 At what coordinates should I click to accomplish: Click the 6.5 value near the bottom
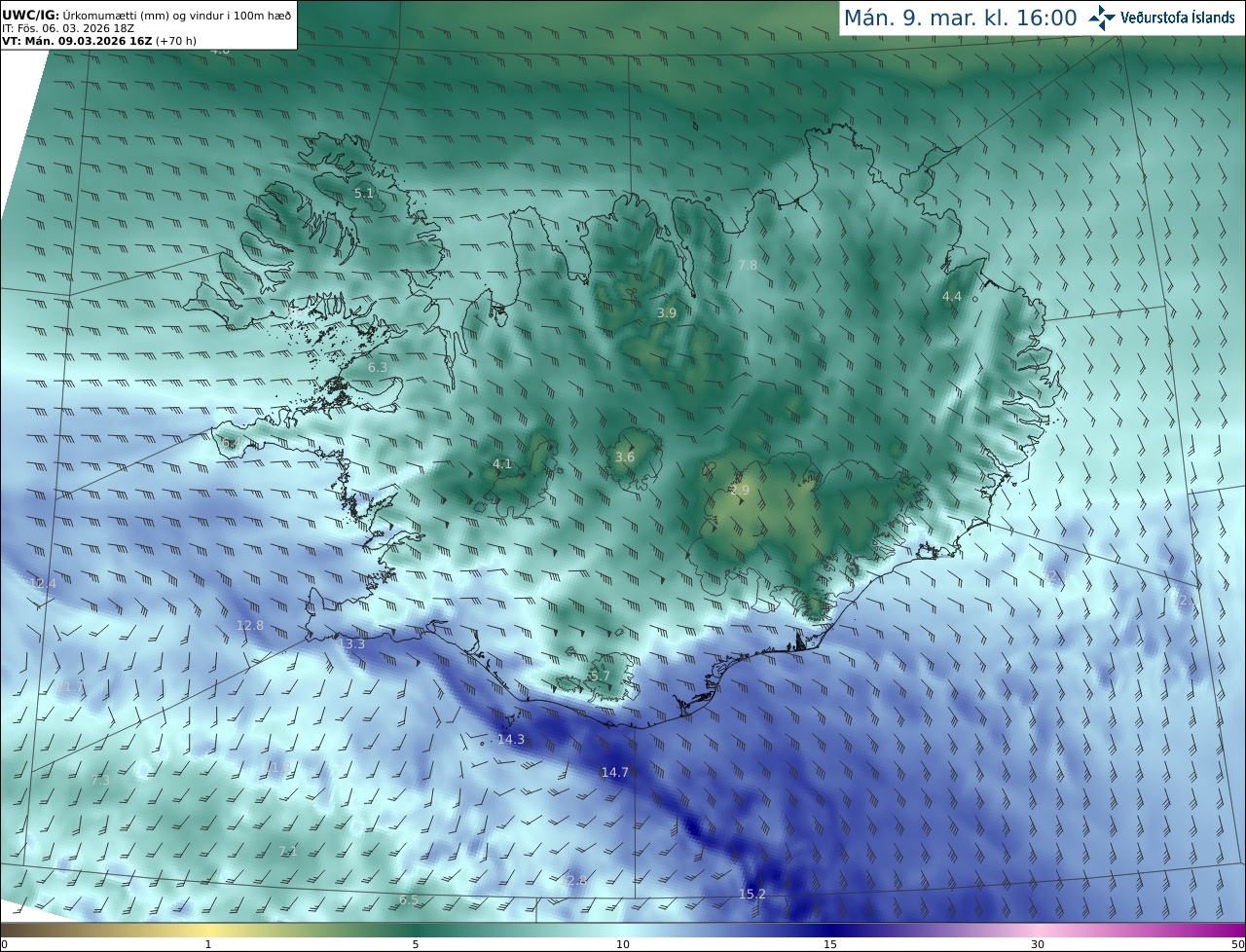click(x=409, y=899)
